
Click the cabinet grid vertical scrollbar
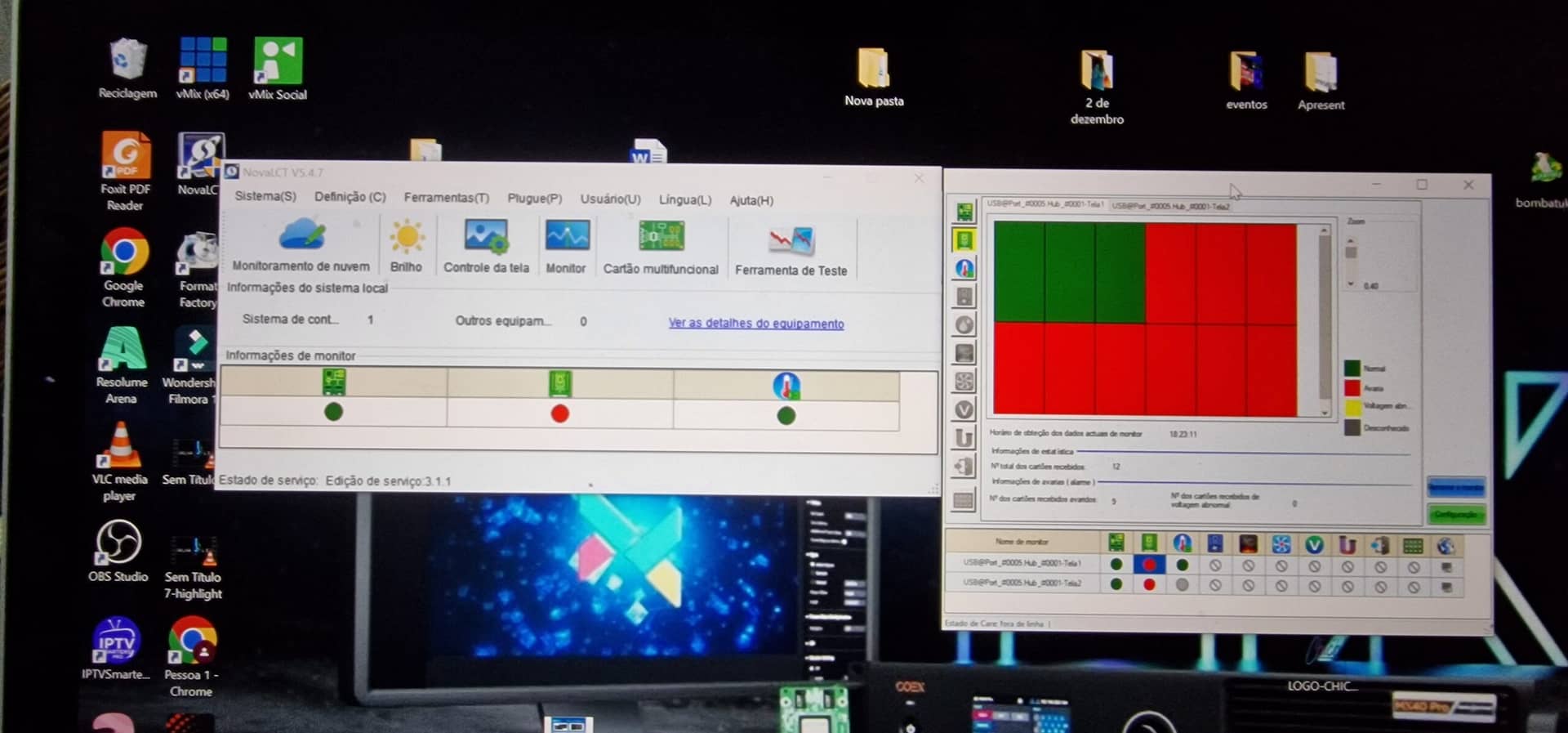tap(1324, 323)
